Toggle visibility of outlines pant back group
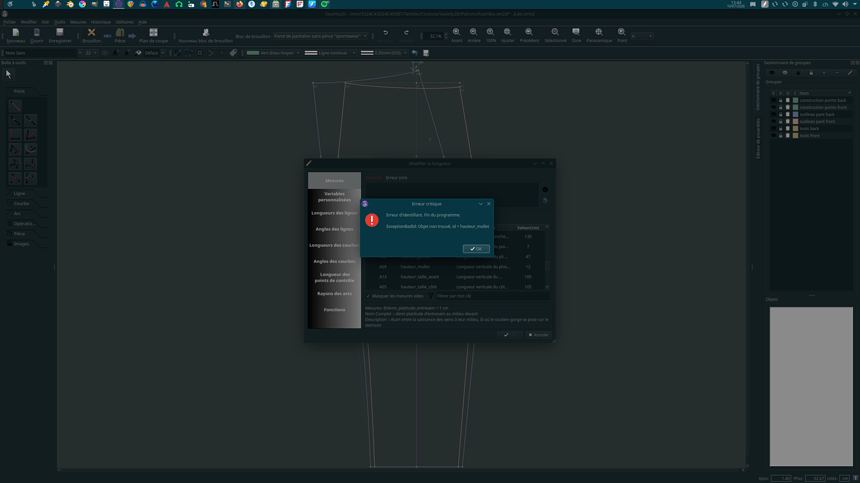Image resolution: width=860 pixels, height=483 pixels. pyautogui.click(x=773, y=115)
